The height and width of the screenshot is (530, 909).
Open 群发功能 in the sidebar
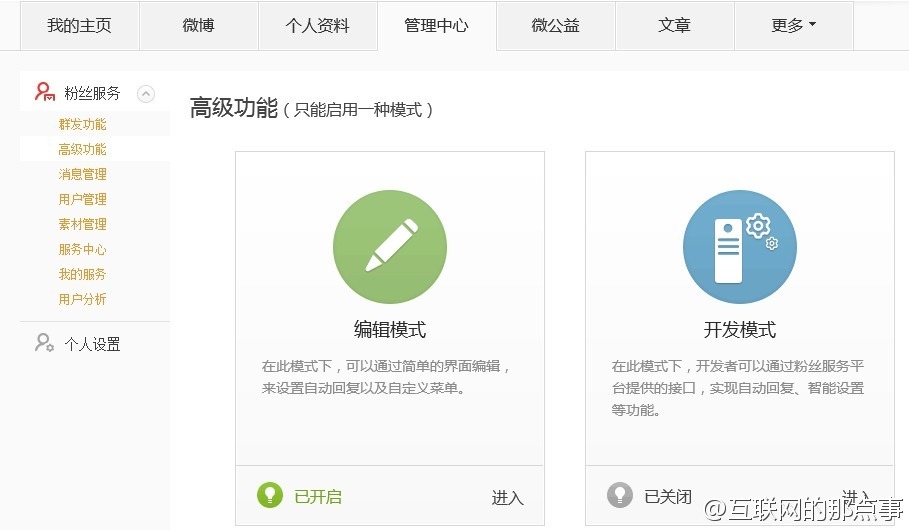pos(82,124)
